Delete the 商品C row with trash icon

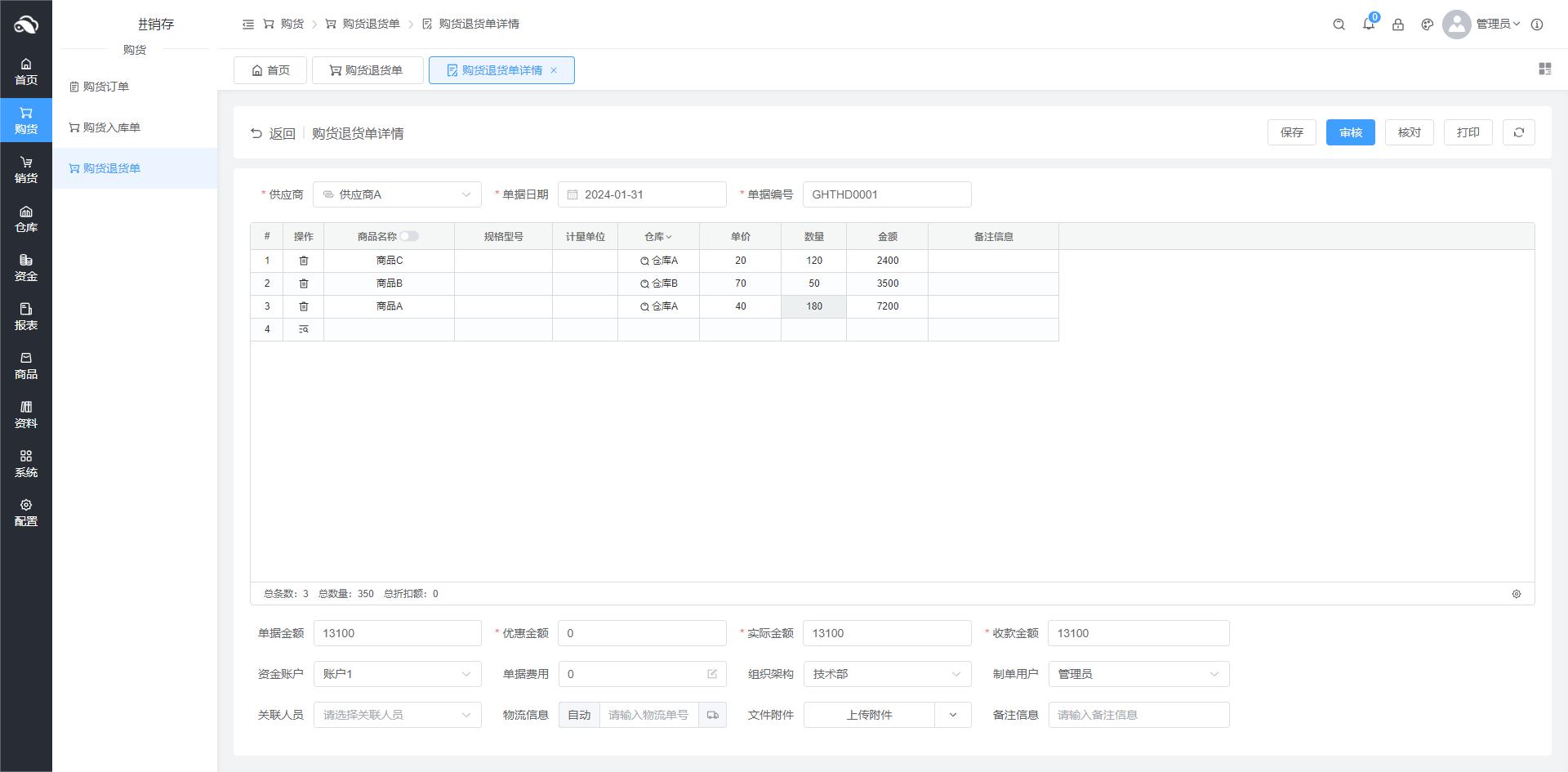coord(303,261)
